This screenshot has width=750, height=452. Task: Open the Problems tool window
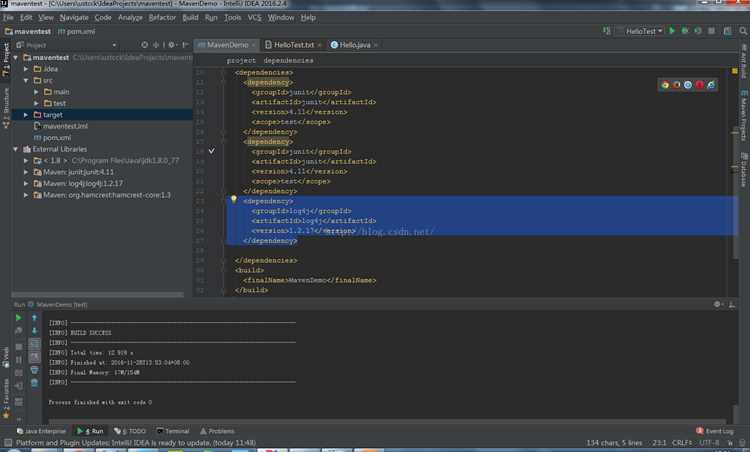[x=217, y=431]
